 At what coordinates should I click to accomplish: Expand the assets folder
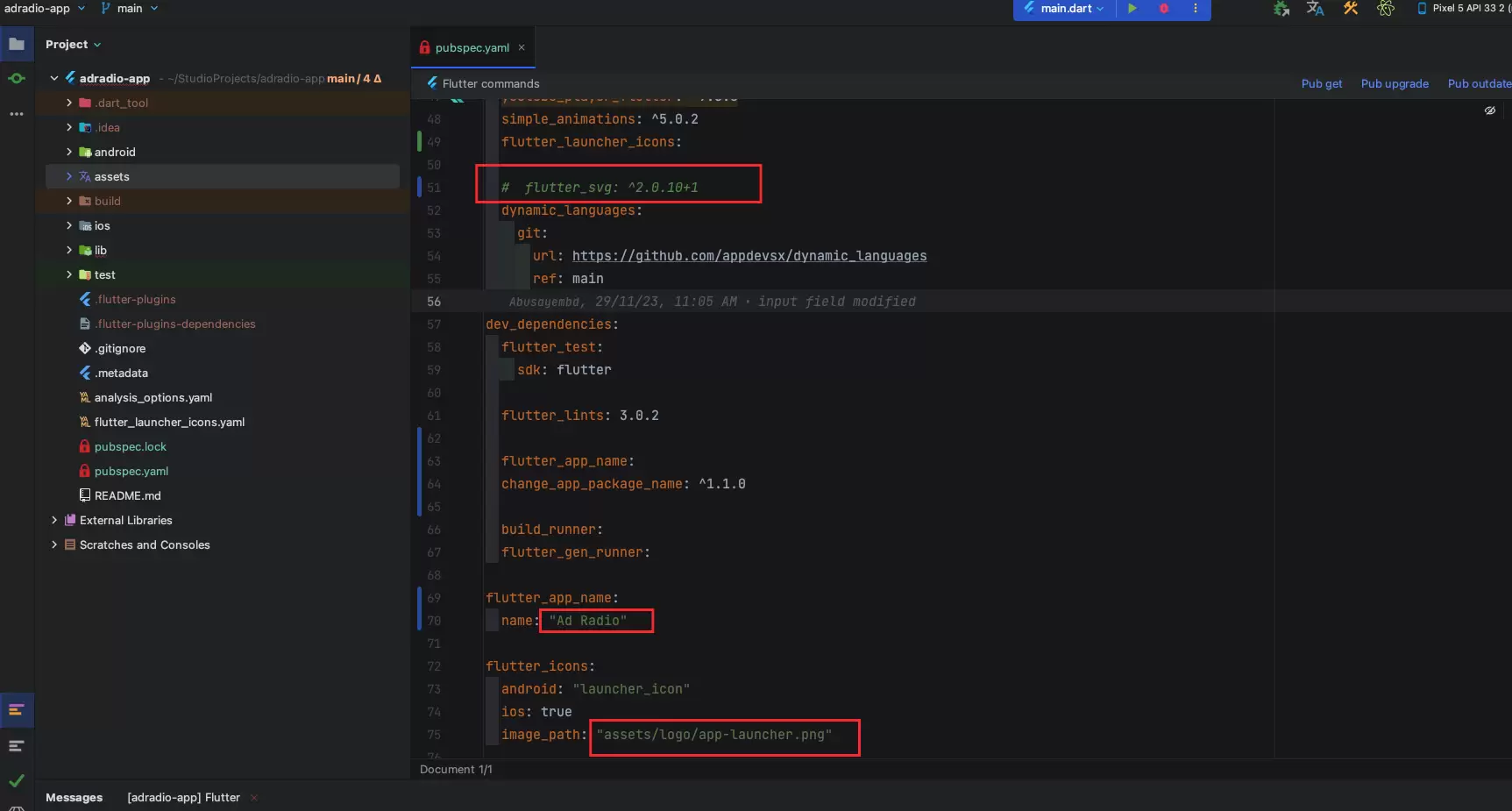(69, 176)
